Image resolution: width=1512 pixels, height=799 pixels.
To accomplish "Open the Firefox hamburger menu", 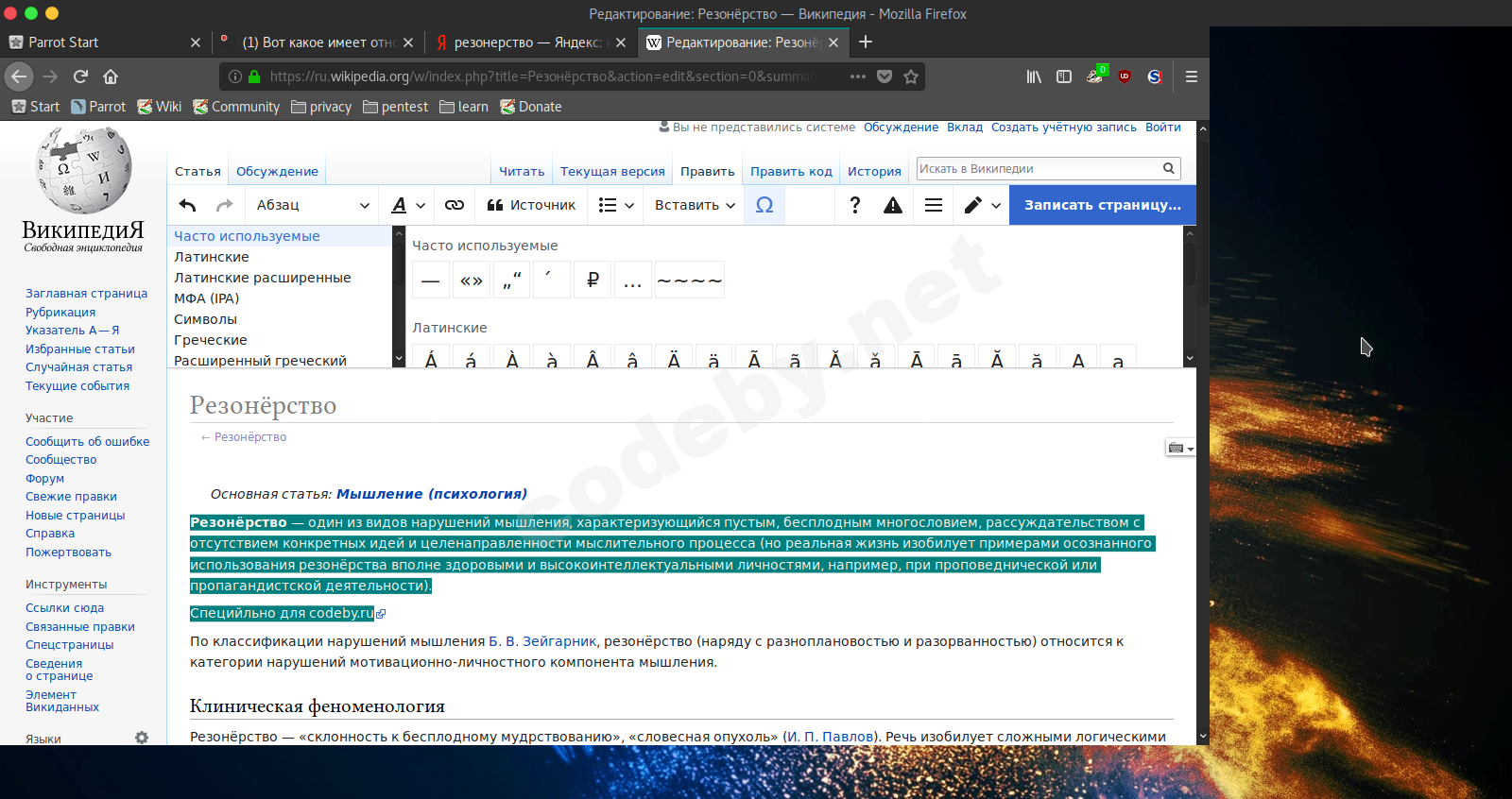I will point(1192,76).
